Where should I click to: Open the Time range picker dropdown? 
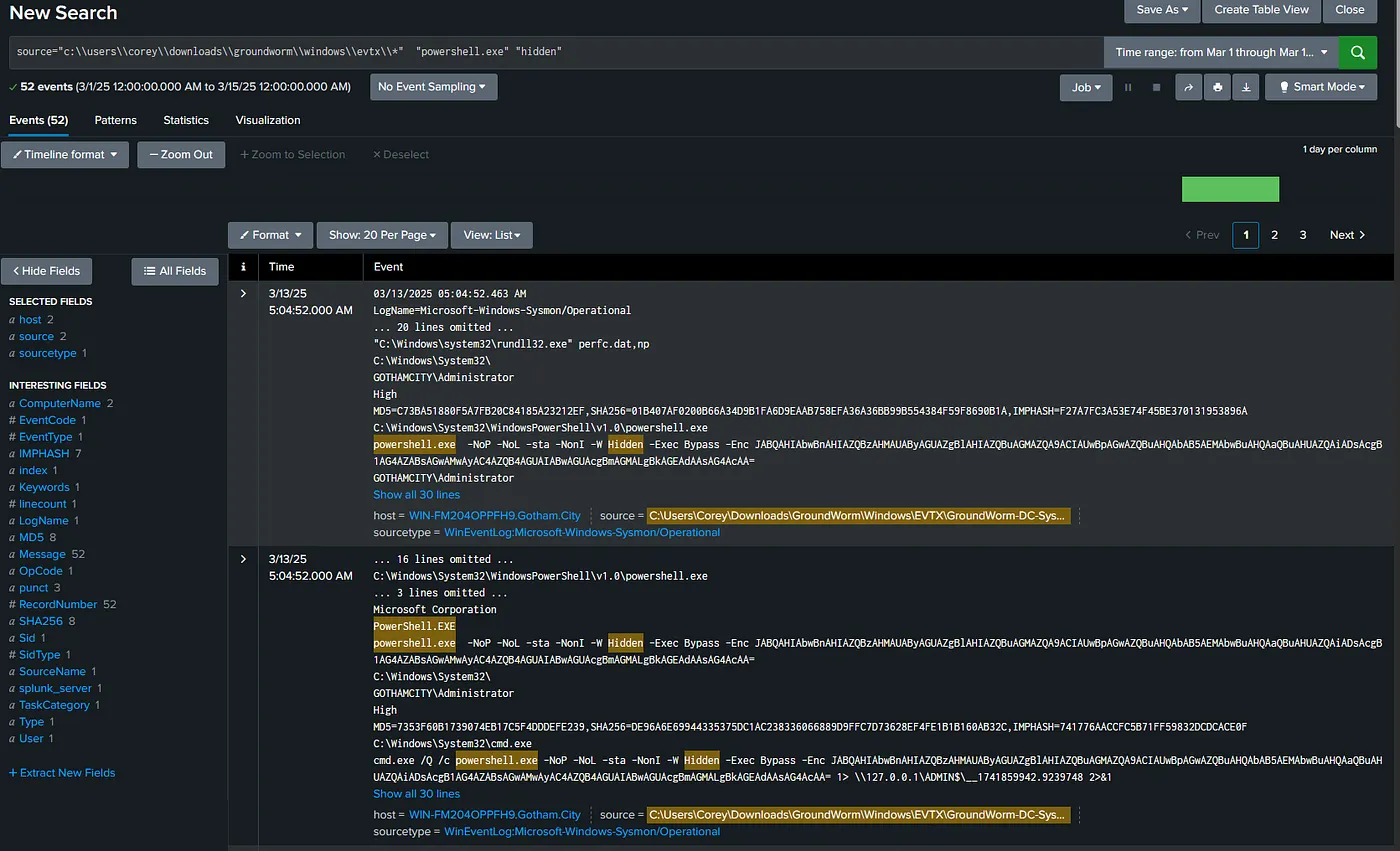click(x=1221, y=52)
